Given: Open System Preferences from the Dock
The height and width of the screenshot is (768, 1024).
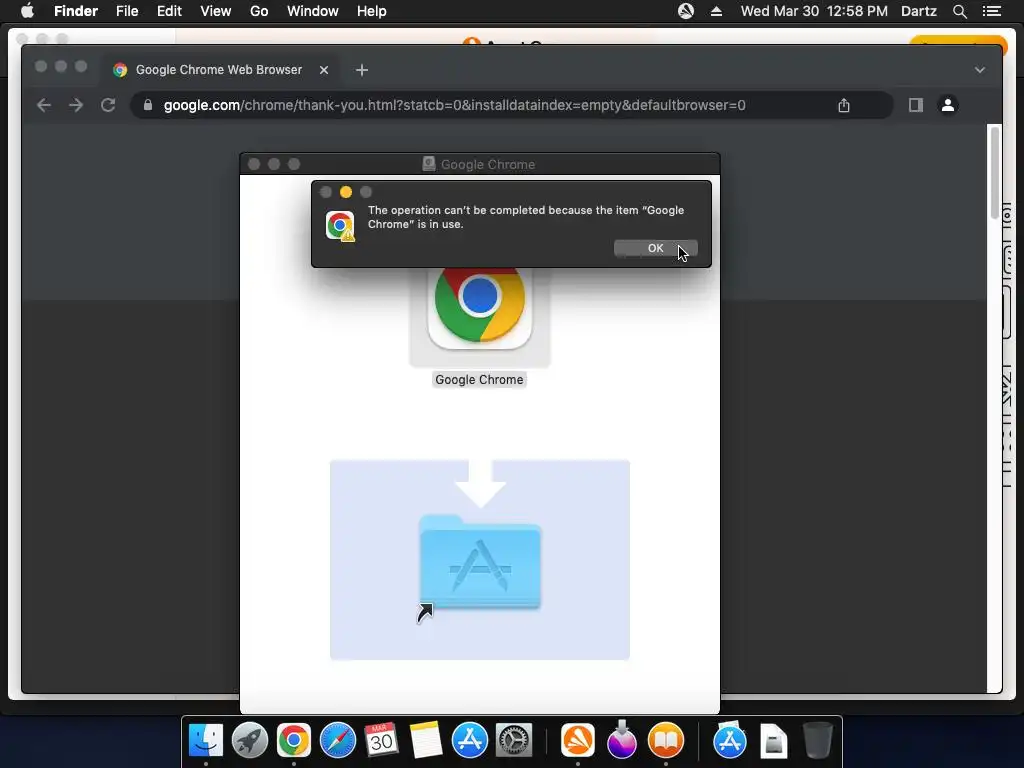Looking at the screenshot, I should pos(513,740).
